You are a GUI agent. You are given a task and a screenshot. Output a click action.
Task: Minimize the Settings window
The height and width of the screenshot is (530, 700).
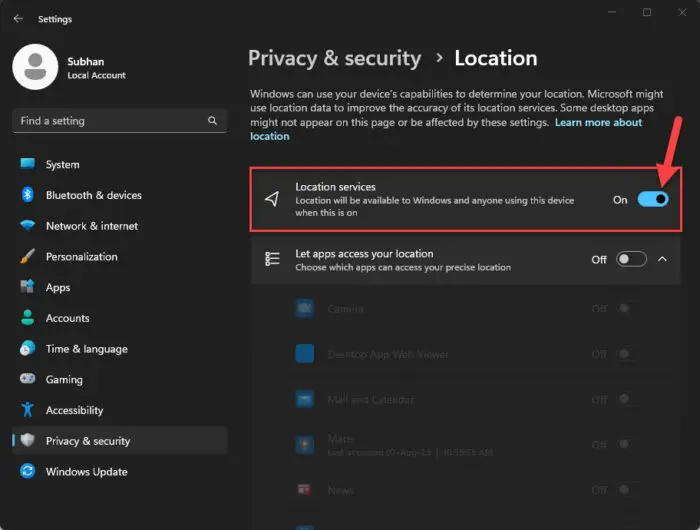click(612, 12)
